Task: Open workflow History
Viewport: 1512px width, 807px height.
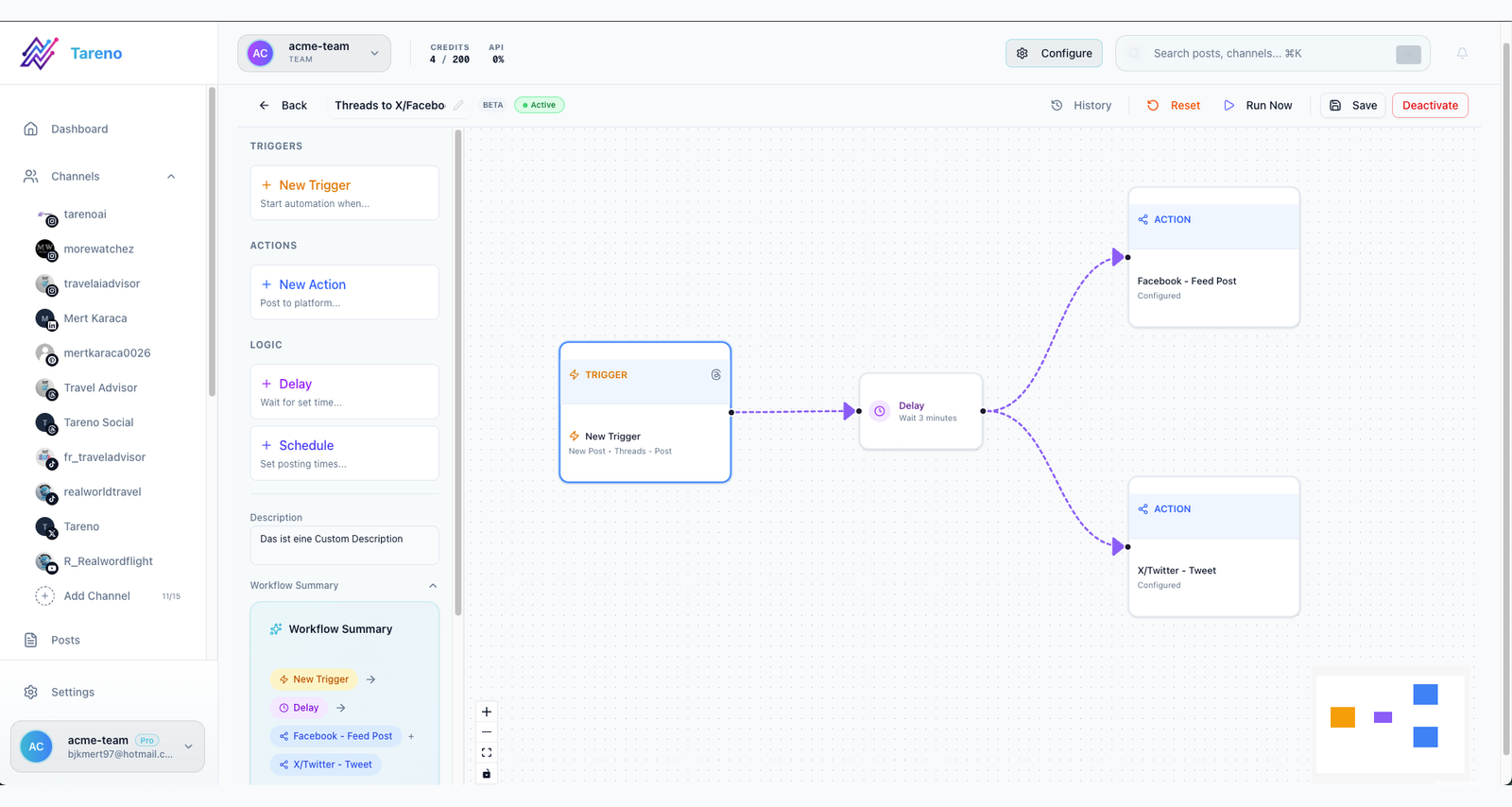Action: click(1081, 105)
